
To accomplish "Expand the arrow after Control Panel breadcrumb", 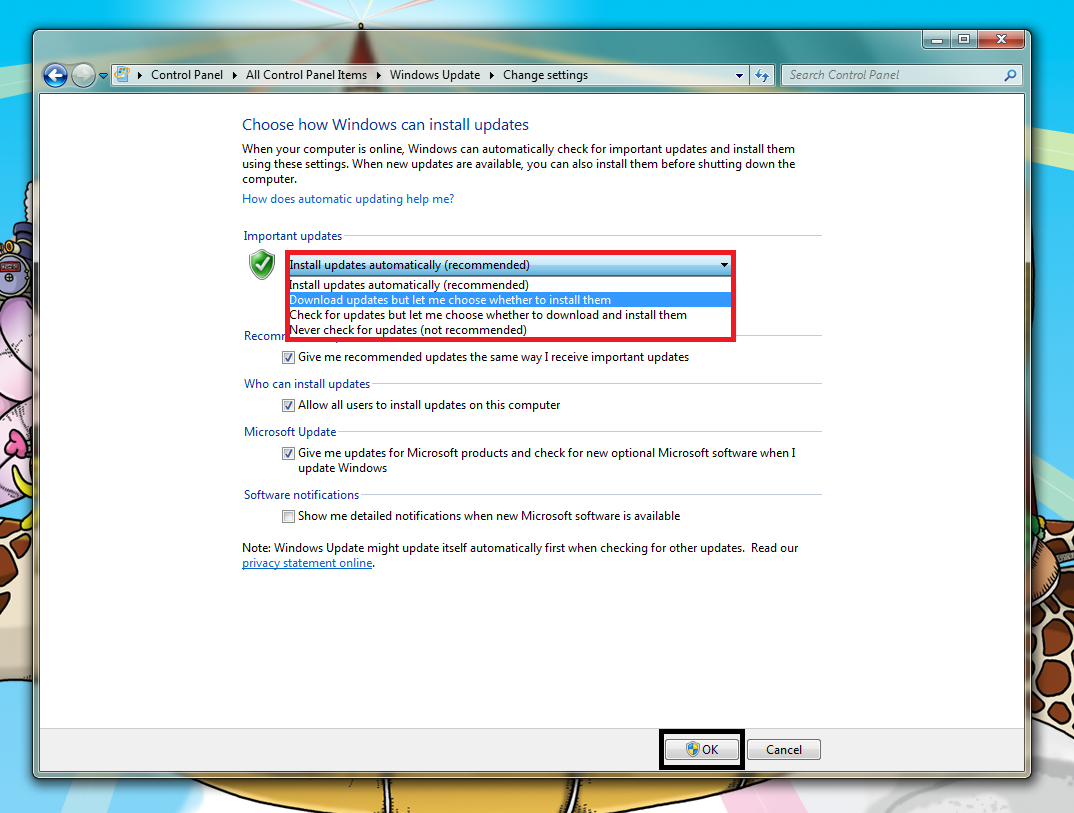I will pos(234,75).
